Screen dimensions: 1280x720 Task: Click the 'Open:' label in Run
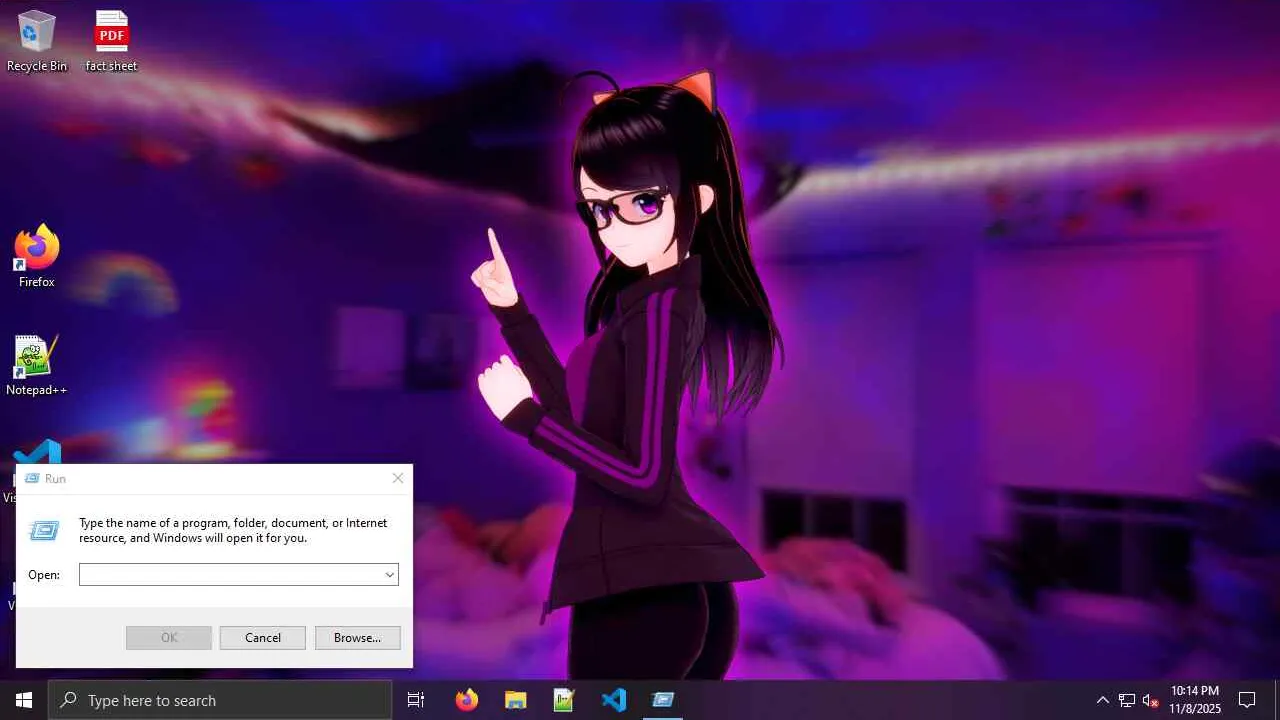click(44, 575)
